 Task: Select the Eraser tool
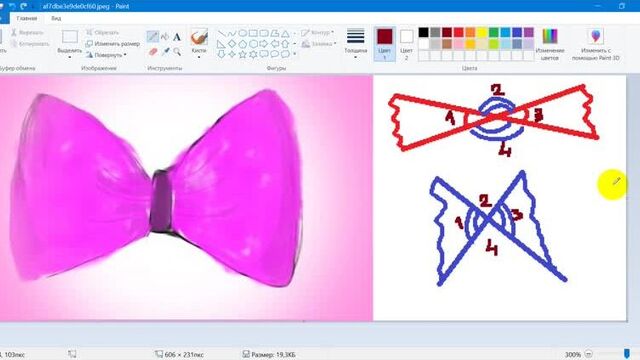(x=153, y=51)
